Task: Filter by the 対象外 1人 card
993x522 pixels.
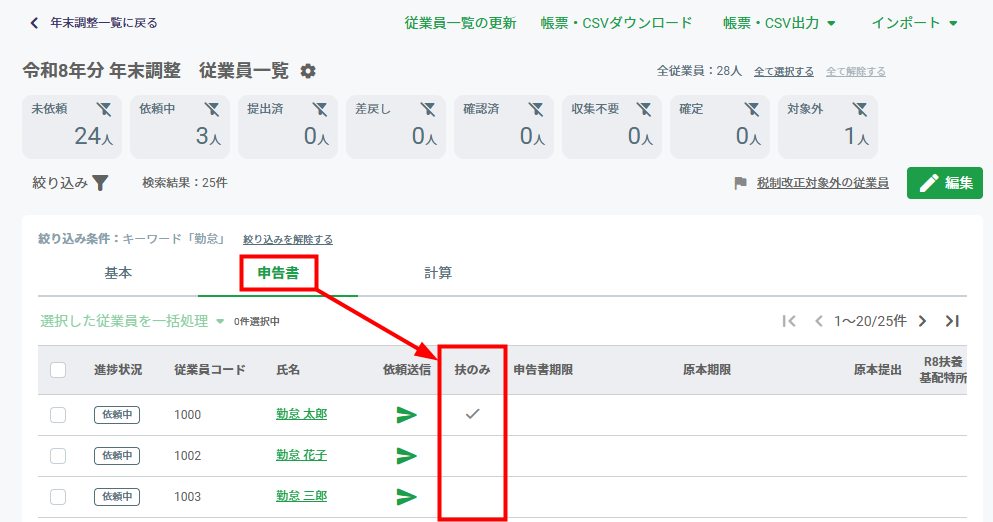Action: 828,127
